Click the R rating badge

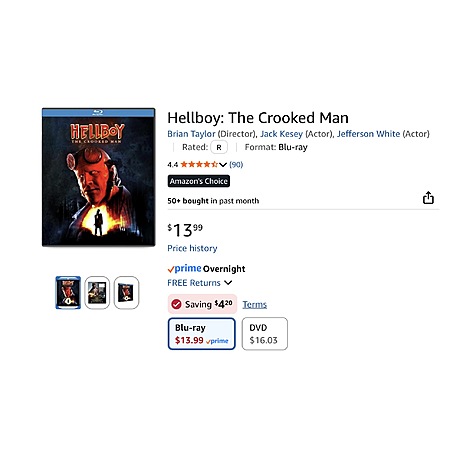click(219, 147)
